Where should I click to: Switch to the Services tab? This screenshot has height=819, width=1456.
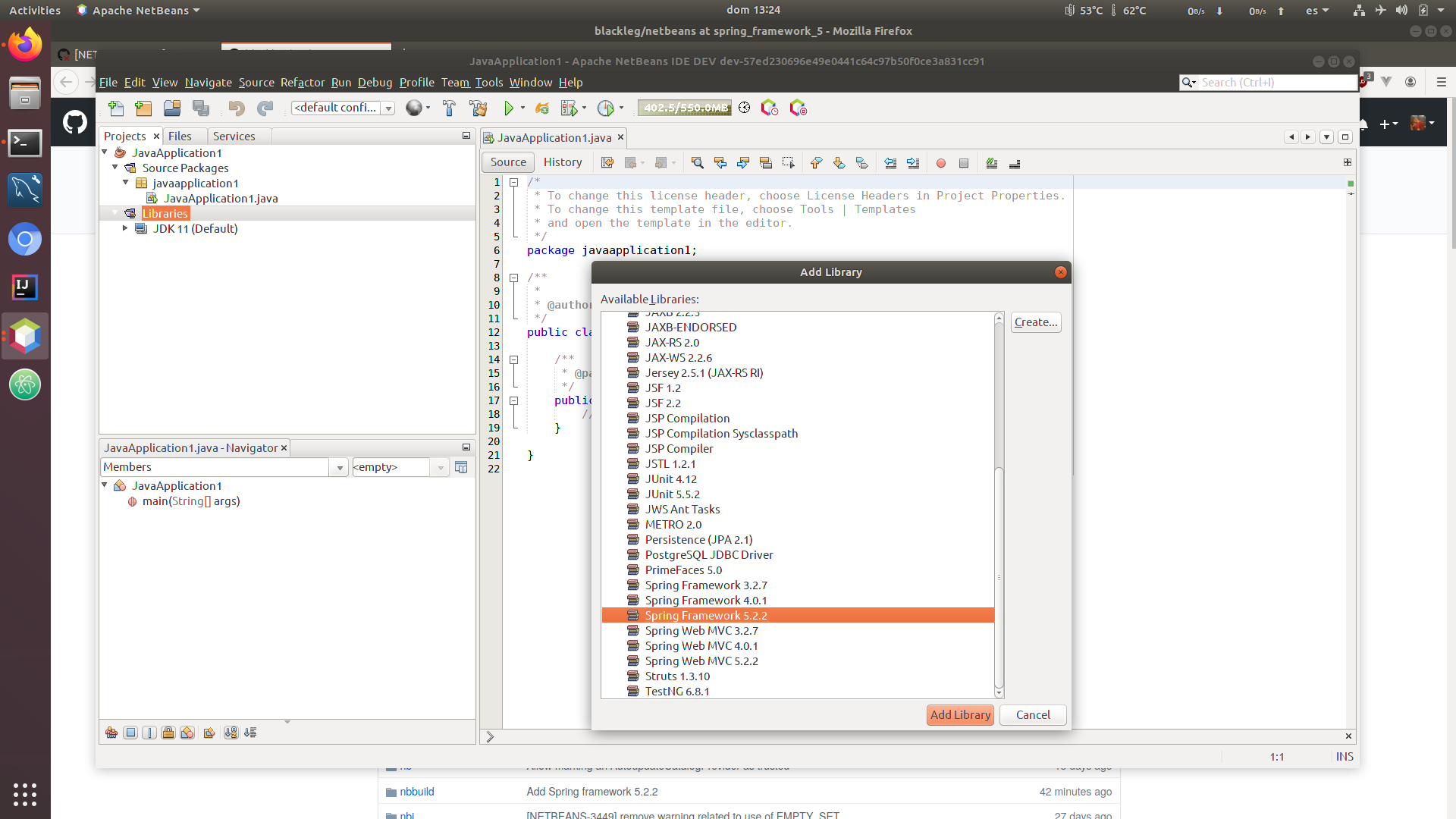tap(234, 136)
